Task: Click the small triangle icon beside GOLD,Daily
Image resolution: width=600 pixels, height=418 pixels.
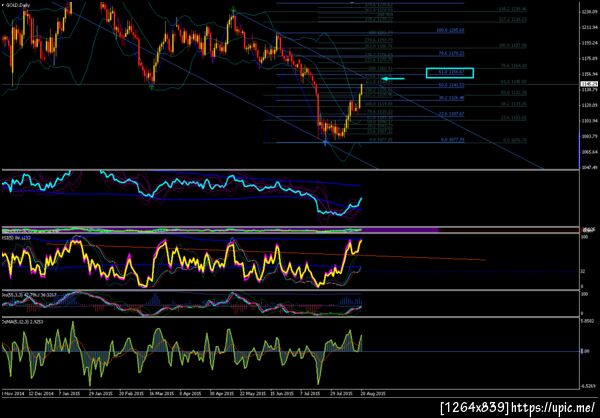Action: tap(3, 3)
